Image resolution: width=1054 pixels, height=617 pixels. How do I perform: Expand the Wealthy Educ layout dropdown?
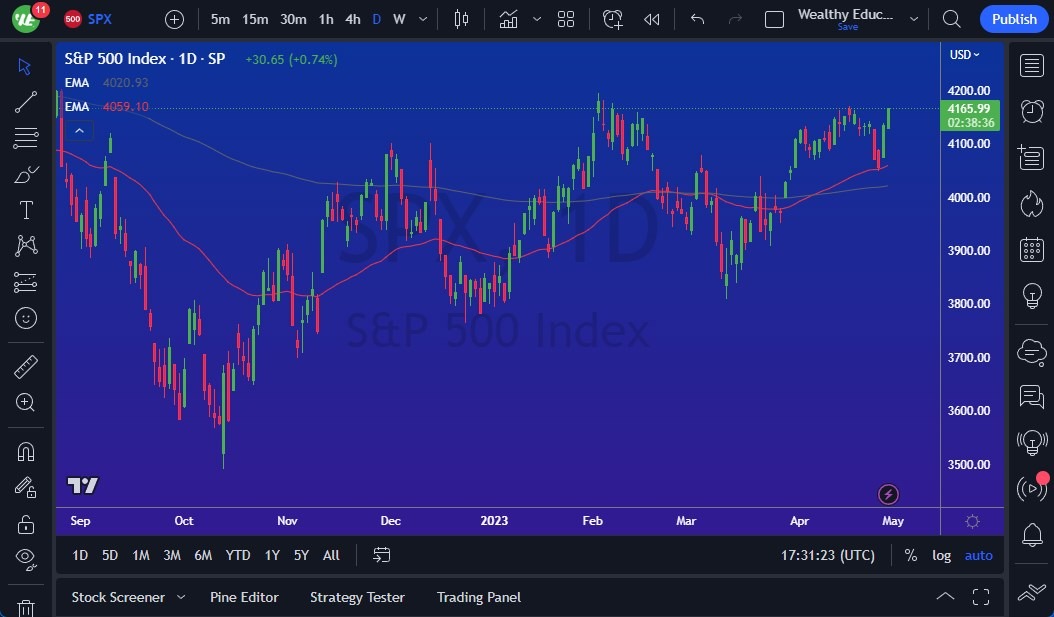(914, 19)
